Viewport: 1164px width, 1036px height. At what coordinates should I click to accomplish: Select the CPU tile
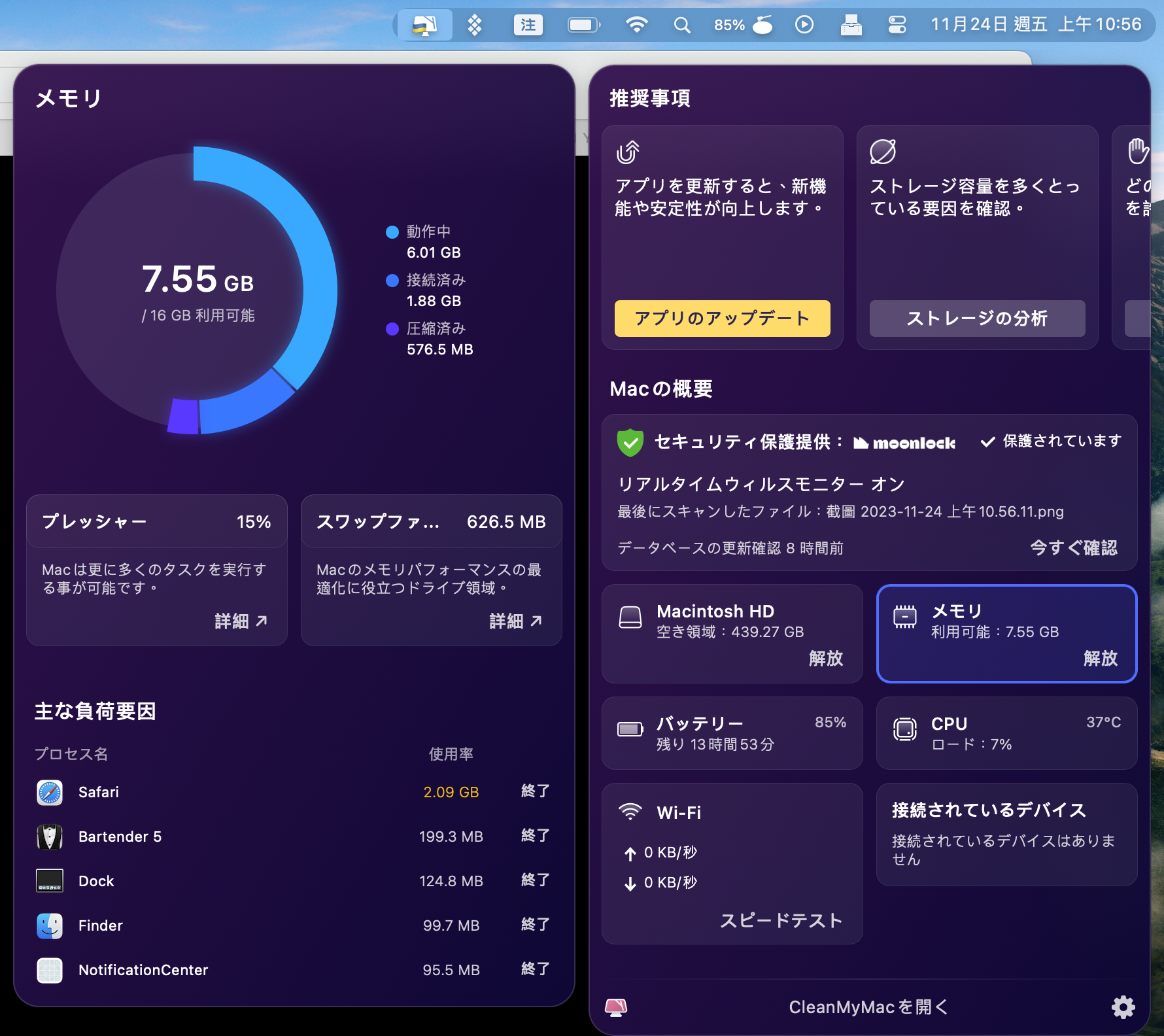1006,733
